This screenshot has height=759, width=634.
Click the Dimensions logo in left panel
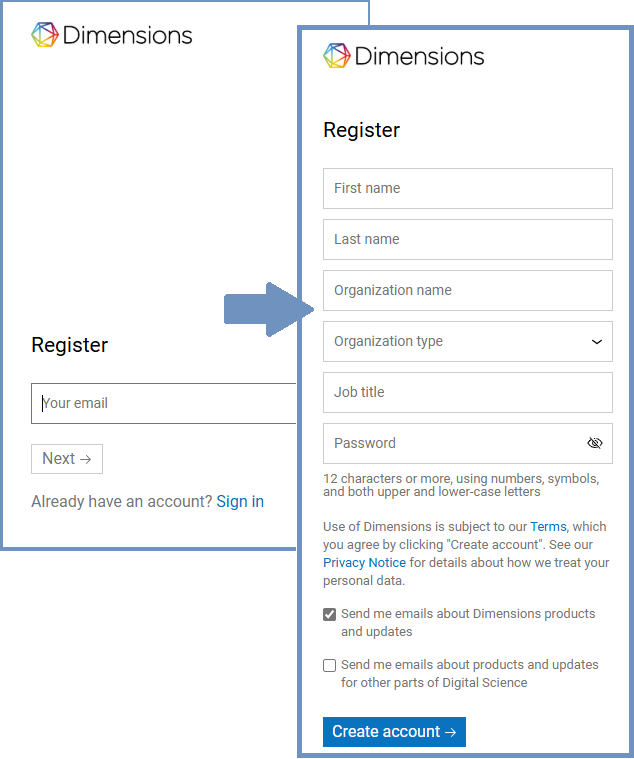coord(111,35)
